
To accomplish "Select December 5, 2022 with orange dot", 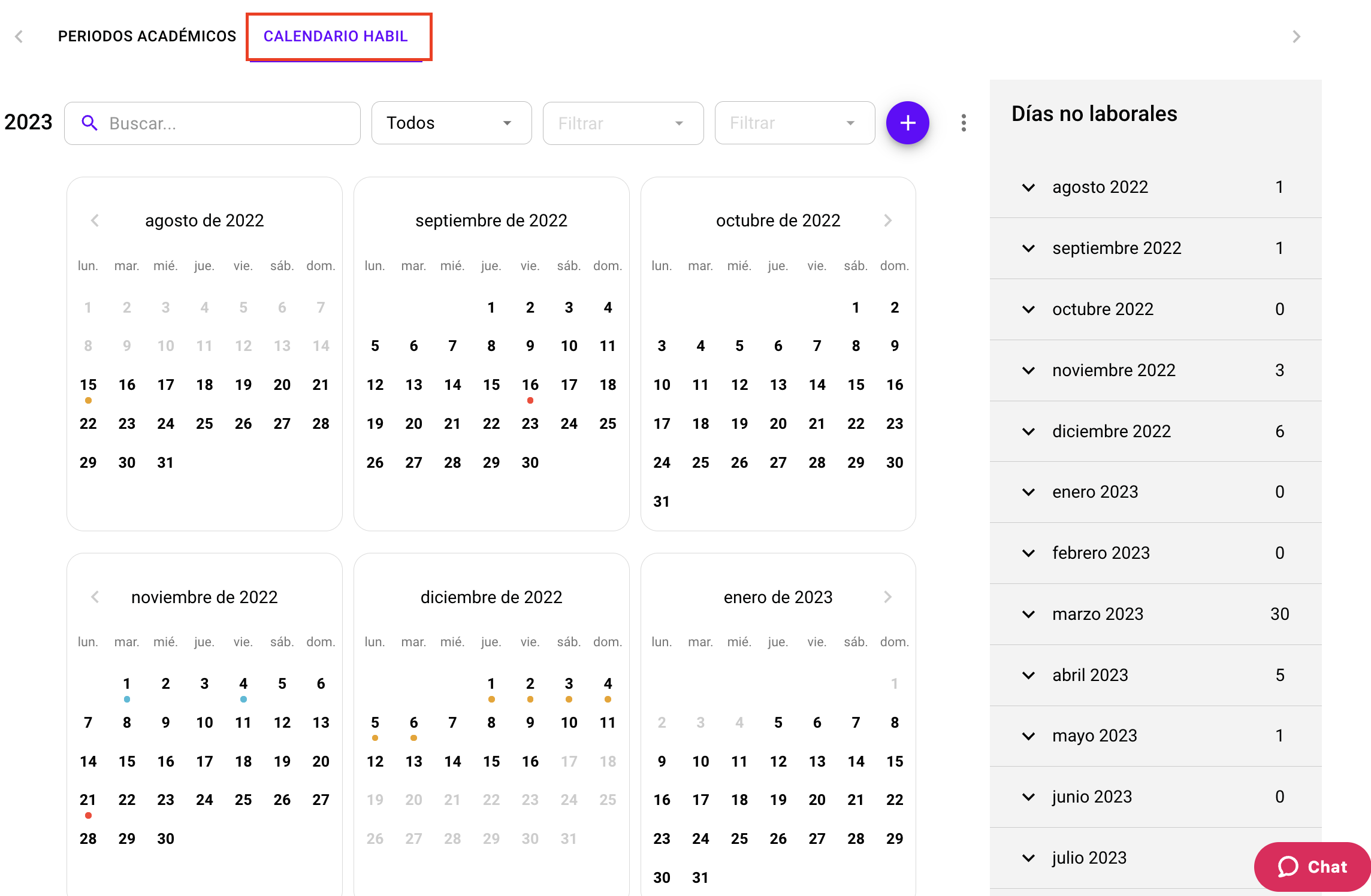I will point(375,723).
